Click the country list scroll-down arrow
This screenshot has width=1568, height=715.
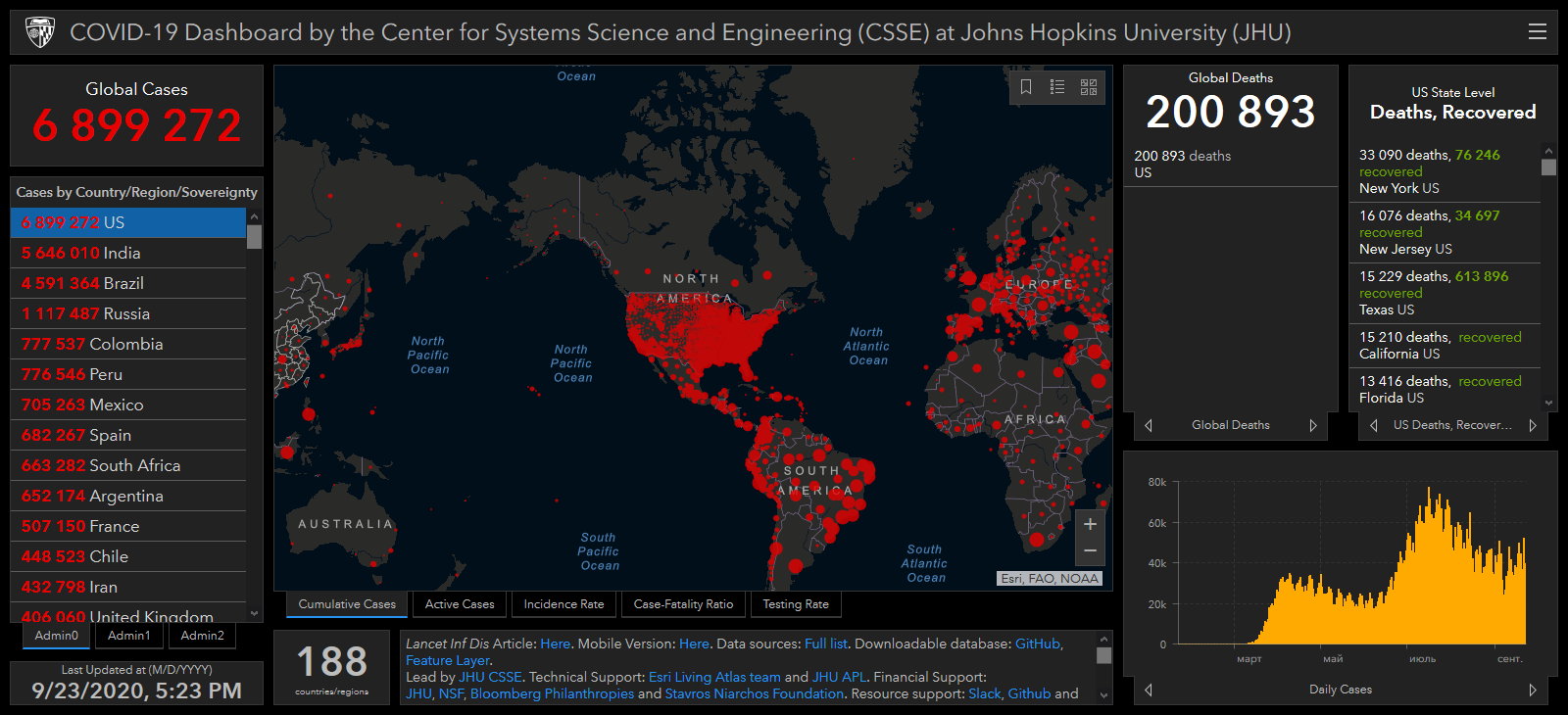(255, 614)
